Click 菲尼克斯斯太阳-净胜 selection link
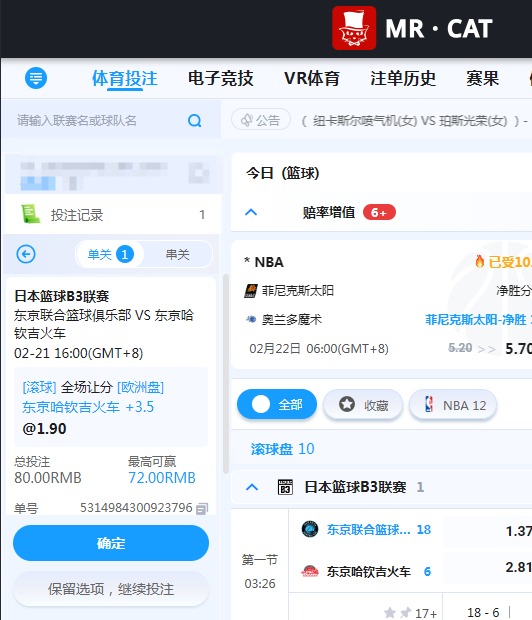The width and height of the screenshot is (532, 620). [x=478, y=319]
